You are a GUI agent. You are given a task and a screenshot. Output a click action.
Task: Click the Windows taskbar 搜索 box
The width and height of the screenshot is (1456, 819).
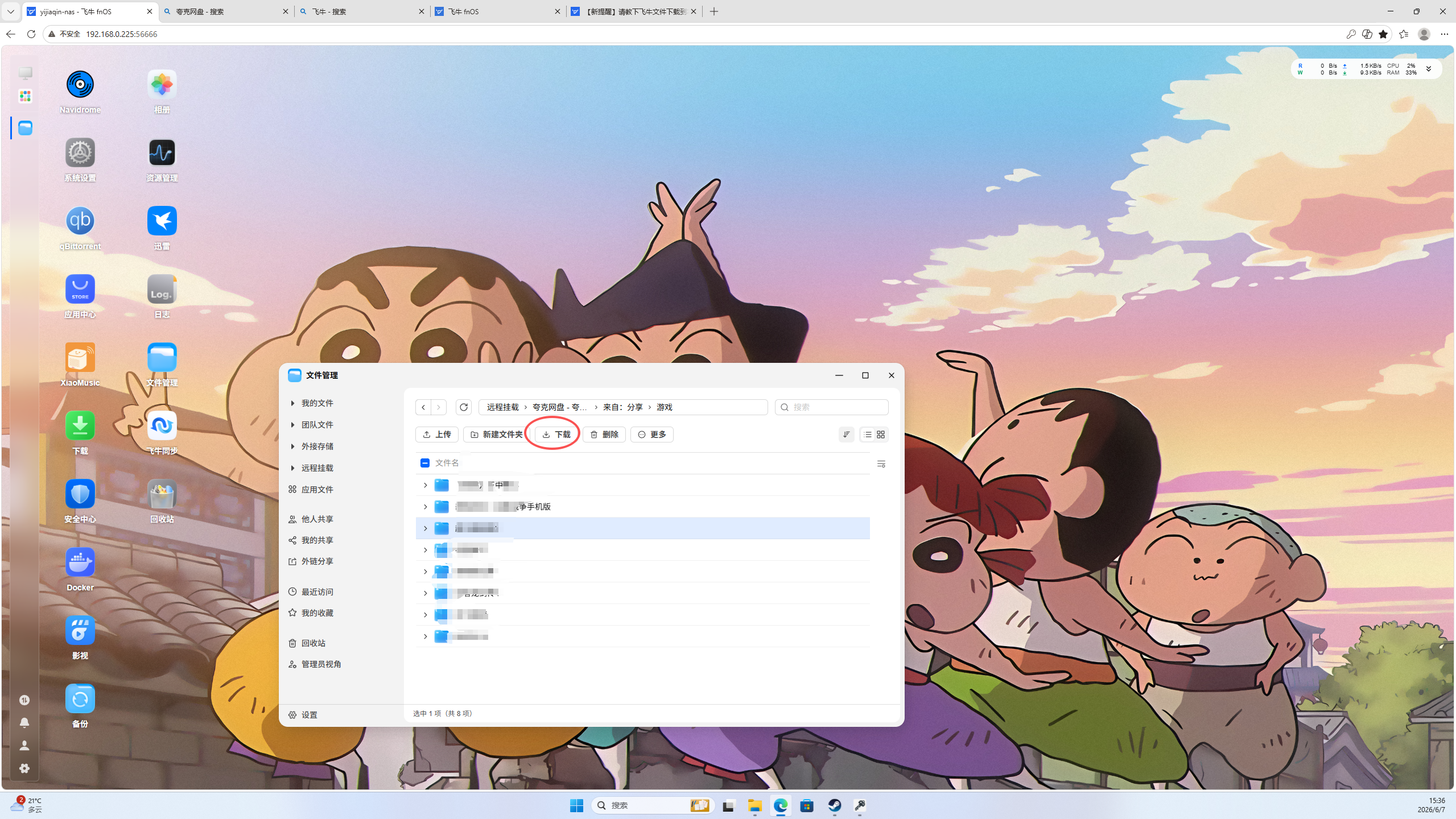pos(653,805)
